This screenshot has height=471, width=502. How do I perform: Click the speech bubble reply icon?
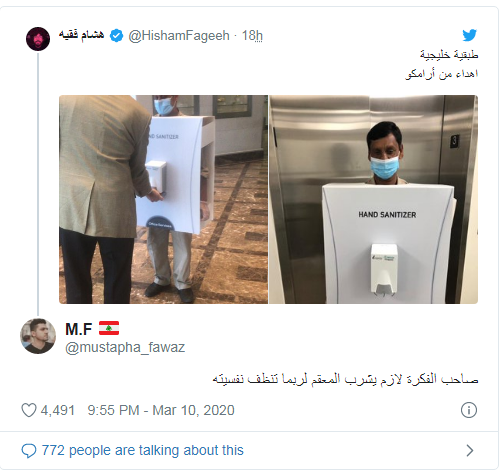pos(29,451)
